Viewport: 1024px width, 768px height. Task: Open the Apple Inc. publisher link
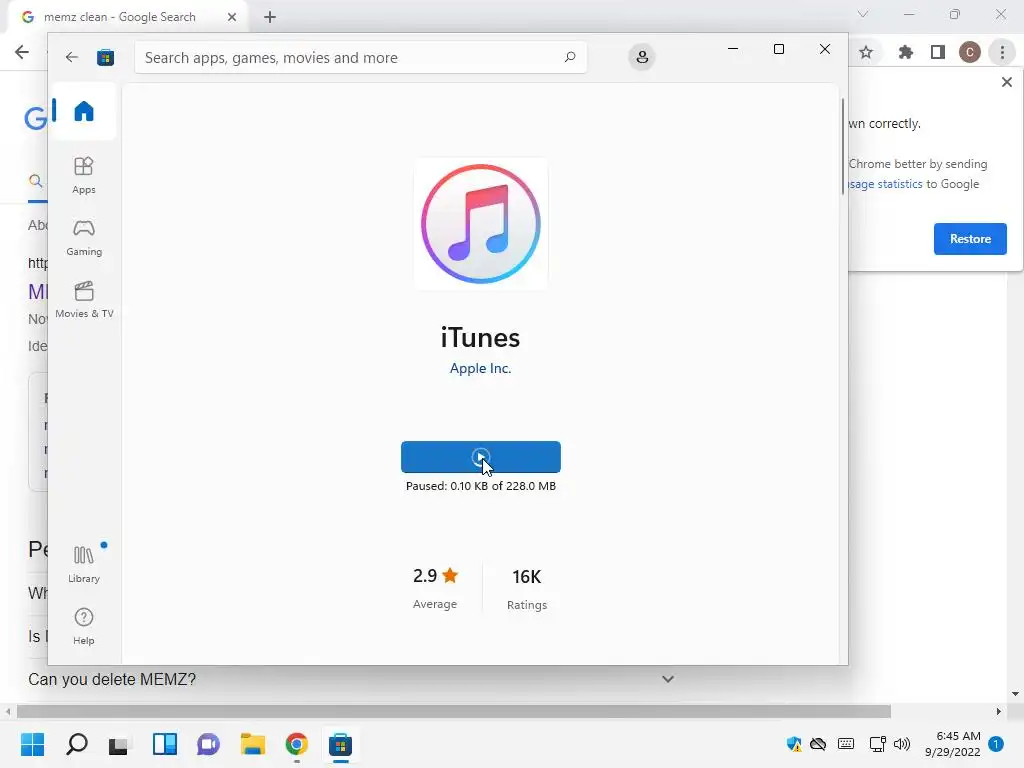[481, 368]
